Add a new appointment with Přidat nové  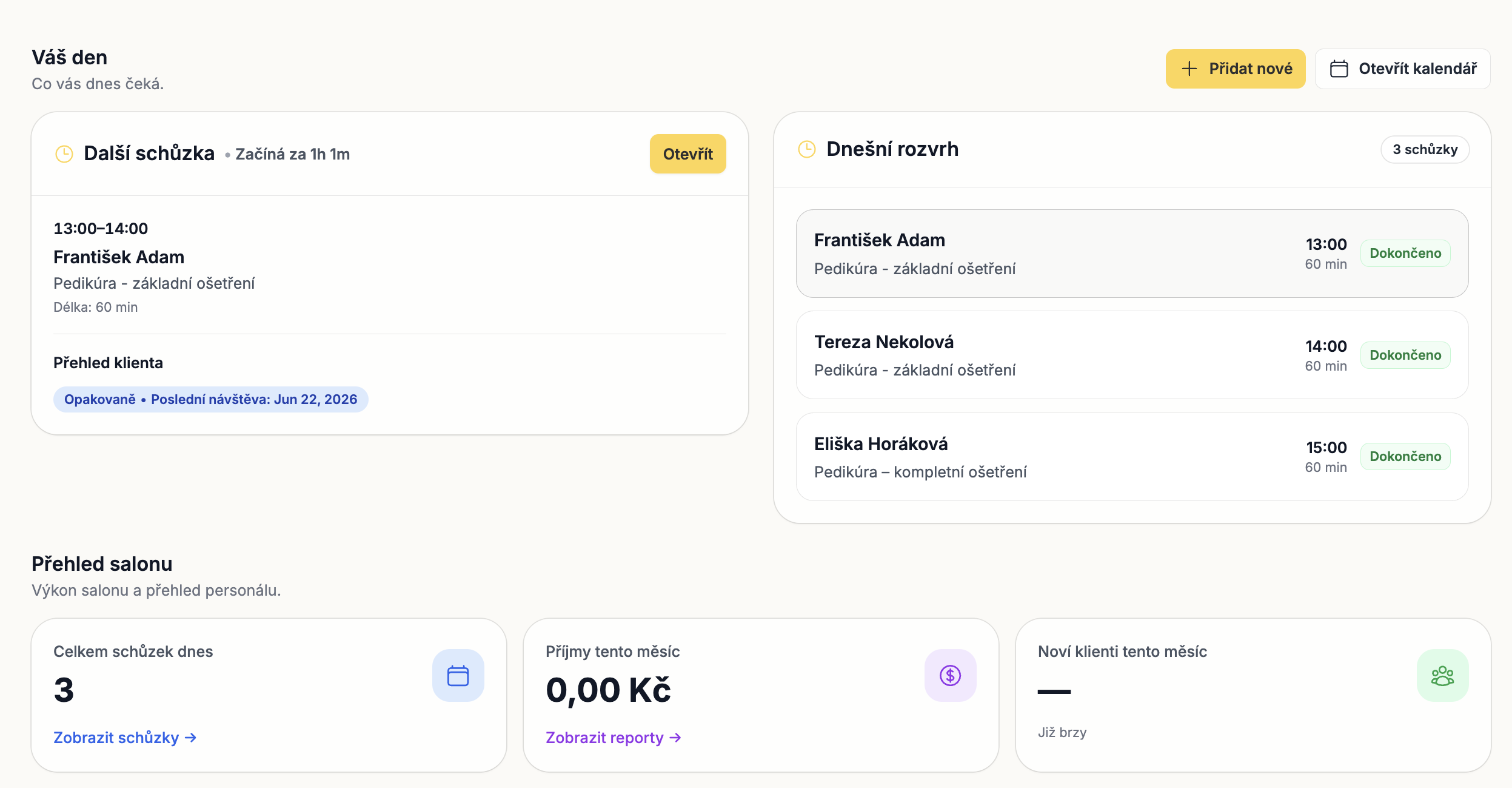1235,69
